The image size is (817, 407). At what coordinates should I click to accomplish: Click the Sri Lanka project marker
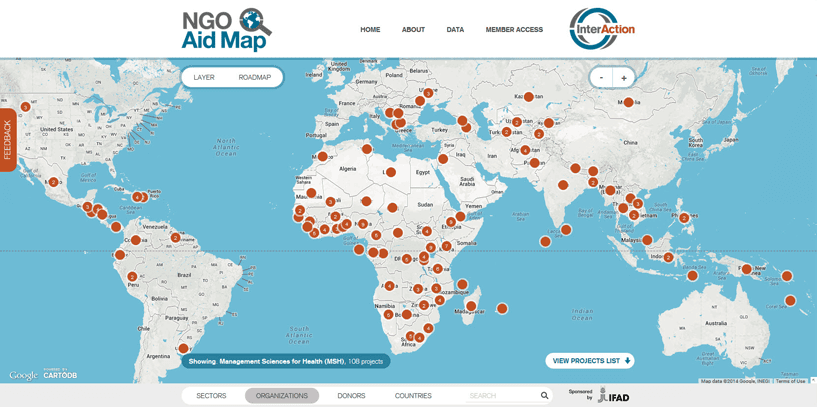click(x=566, y=229)
